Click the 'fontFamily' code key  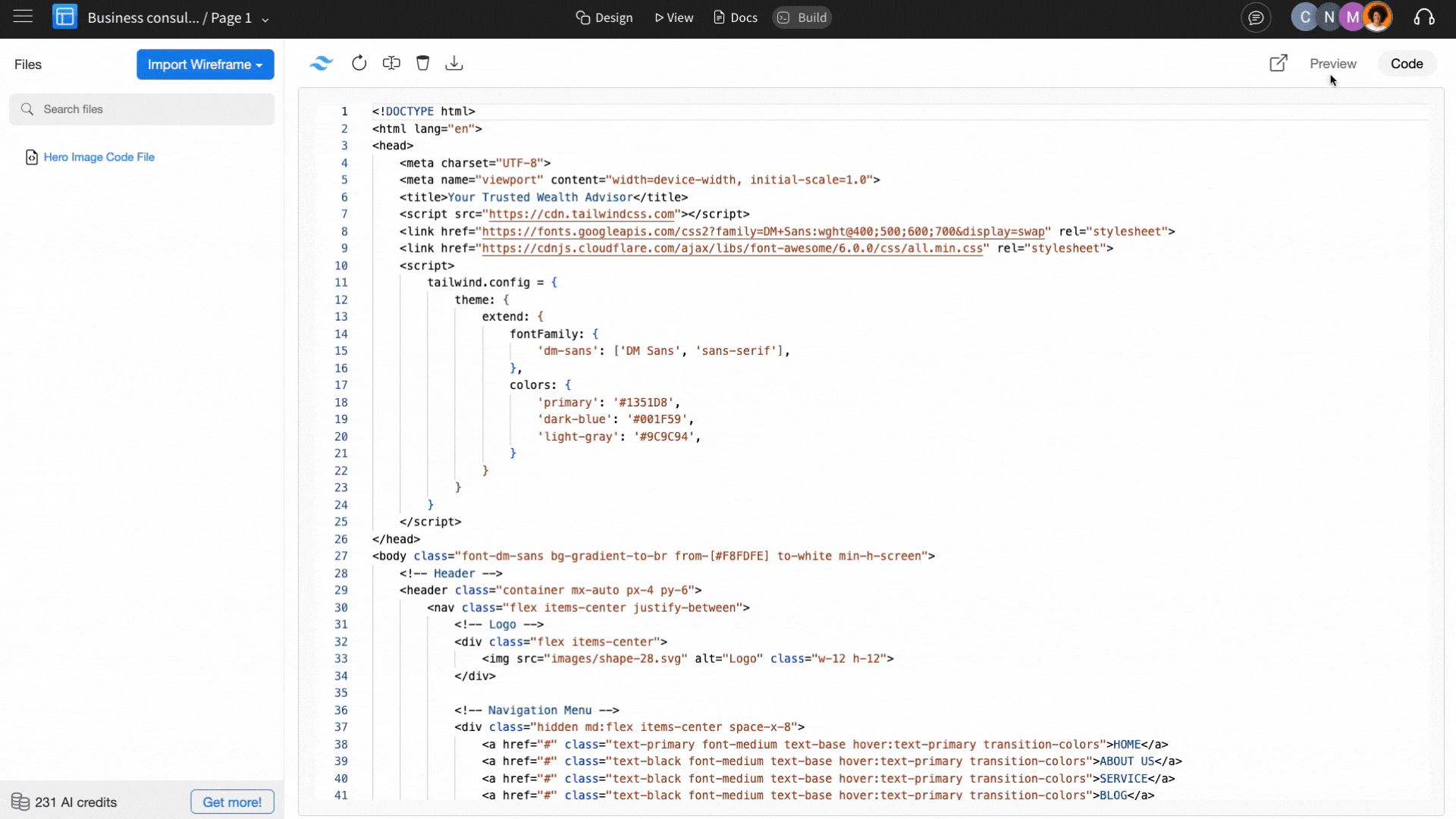tap(544, 334)
